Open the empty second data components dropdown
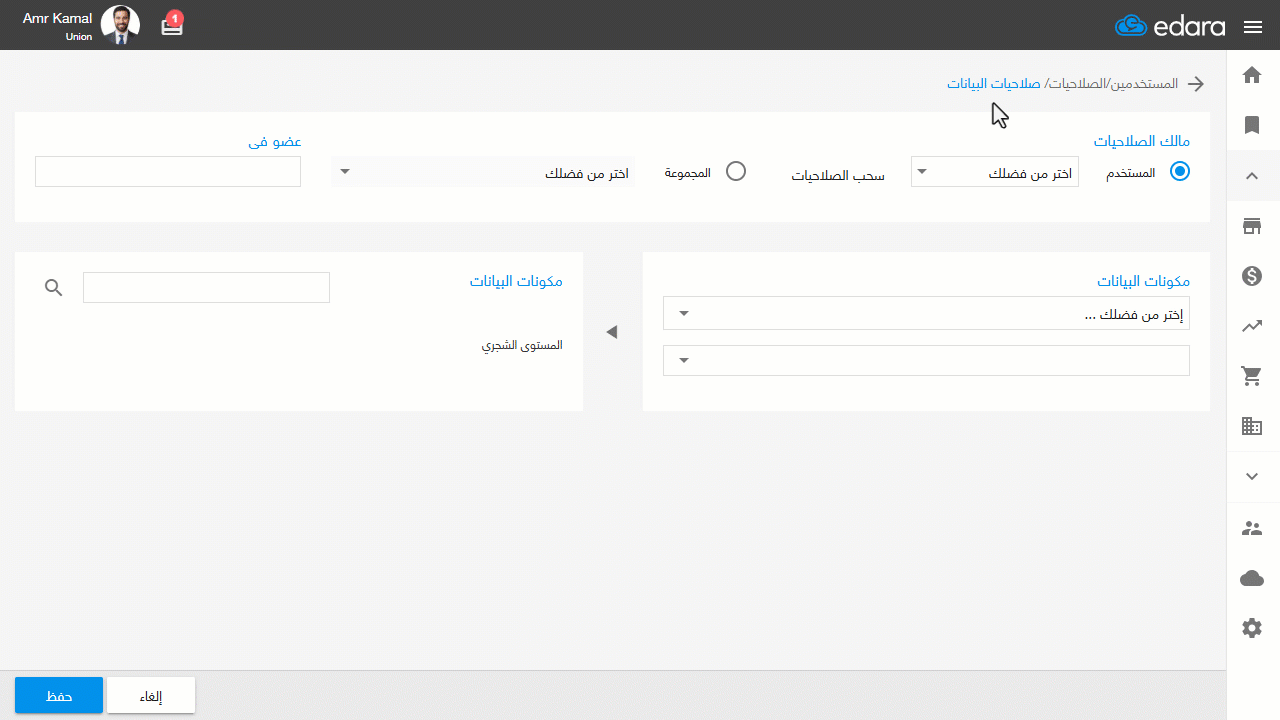1280x720 pixels. 926,360
